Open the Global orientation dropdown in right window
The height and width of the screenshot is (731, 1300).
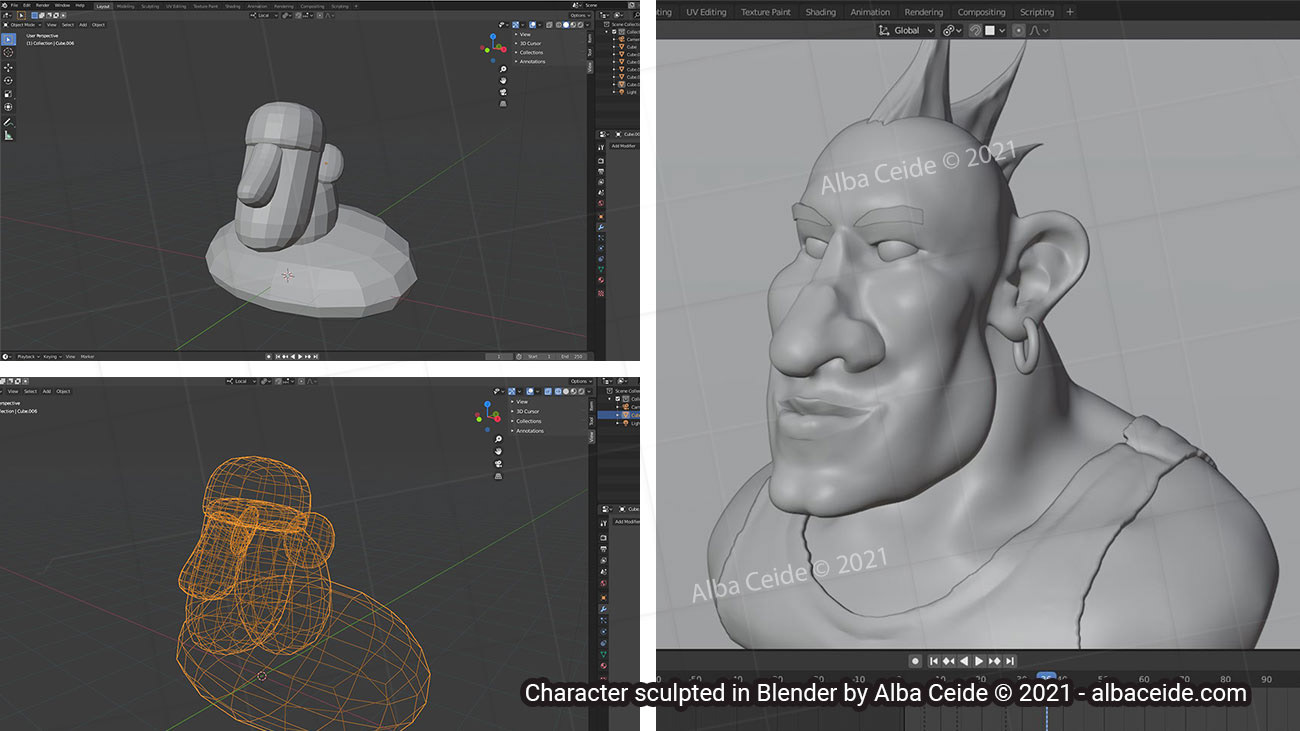[x=905, y=30]
